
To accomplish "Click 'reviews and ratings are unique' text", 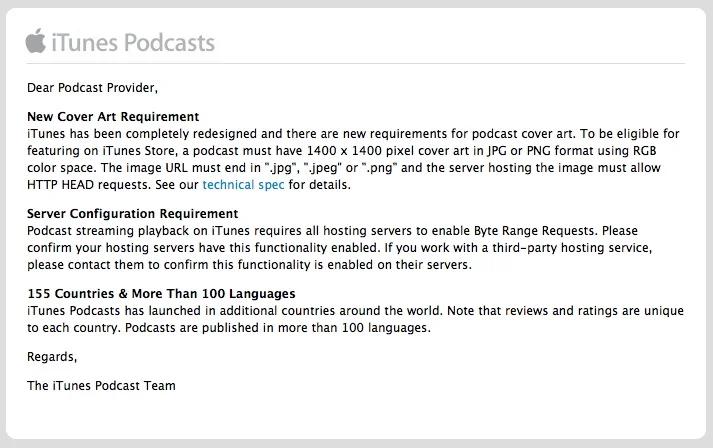I will click(x=594, y=311).
